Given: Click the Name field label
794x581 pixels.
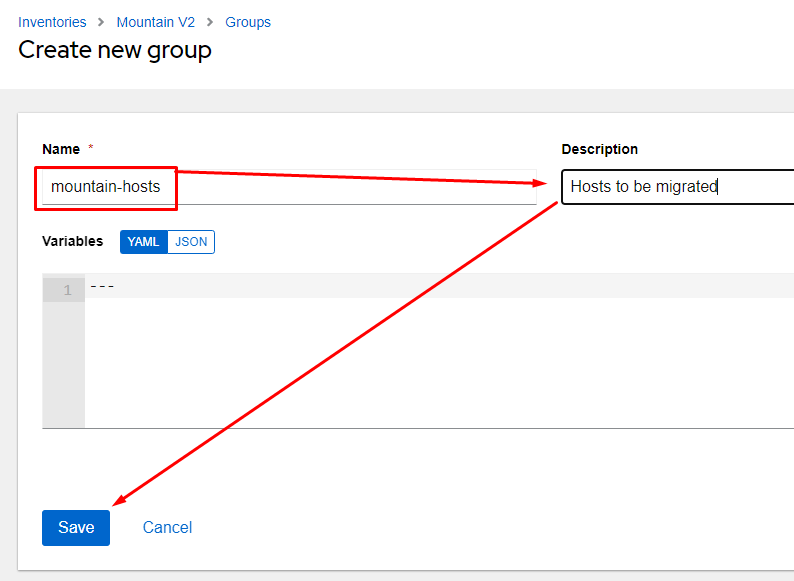Looking at the screenshot, I should [x=61, y=149].
